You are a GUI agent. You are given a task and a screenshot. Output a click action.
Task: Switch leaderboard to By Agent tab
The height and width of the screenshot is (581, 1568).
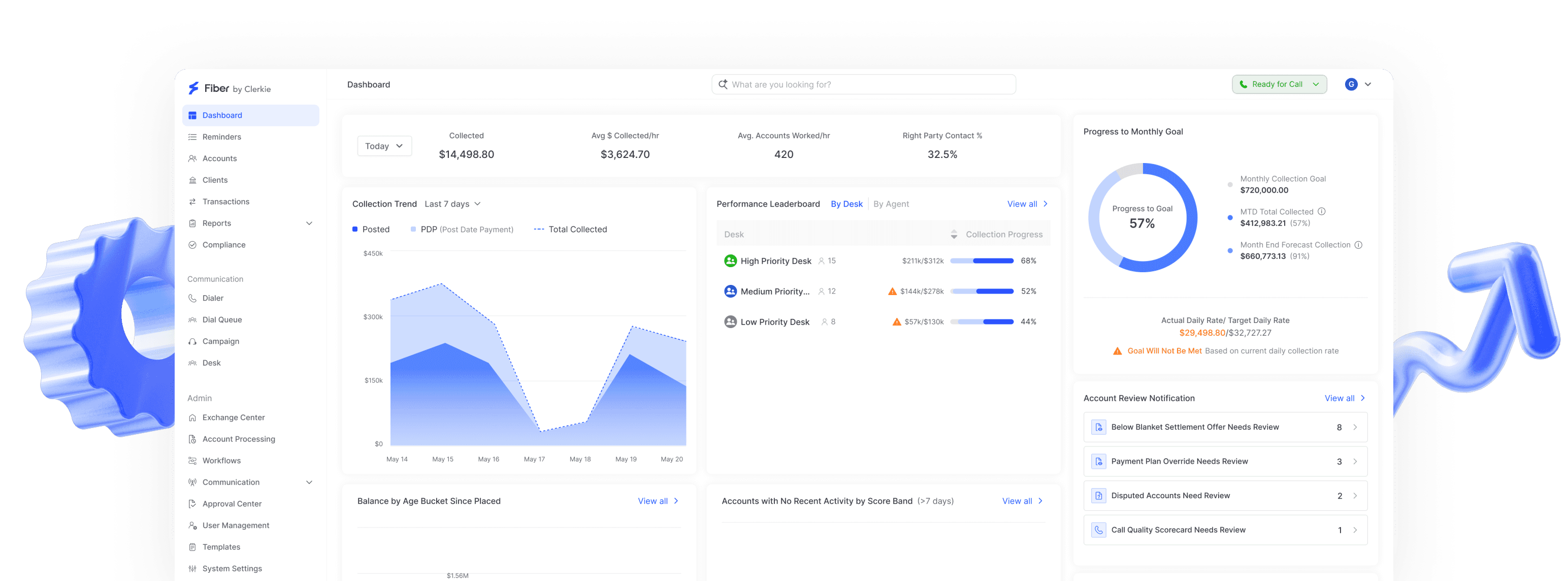[x=891, y=204]
